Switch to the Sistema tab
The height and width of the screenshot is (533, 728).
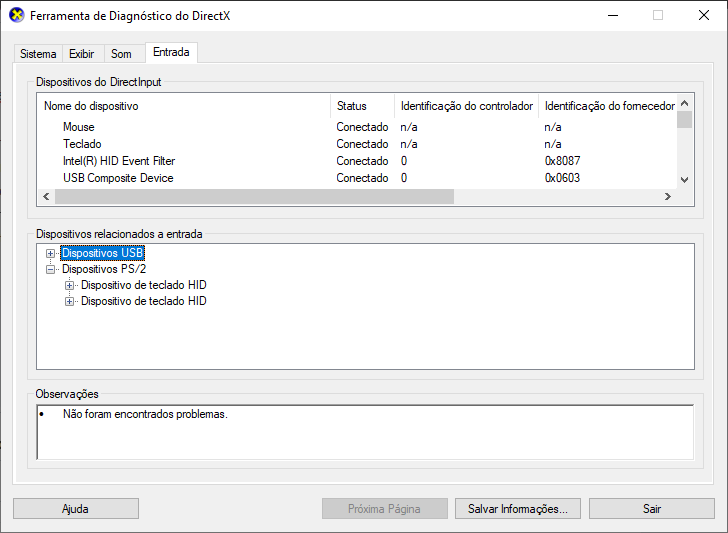tap(38, 54)
